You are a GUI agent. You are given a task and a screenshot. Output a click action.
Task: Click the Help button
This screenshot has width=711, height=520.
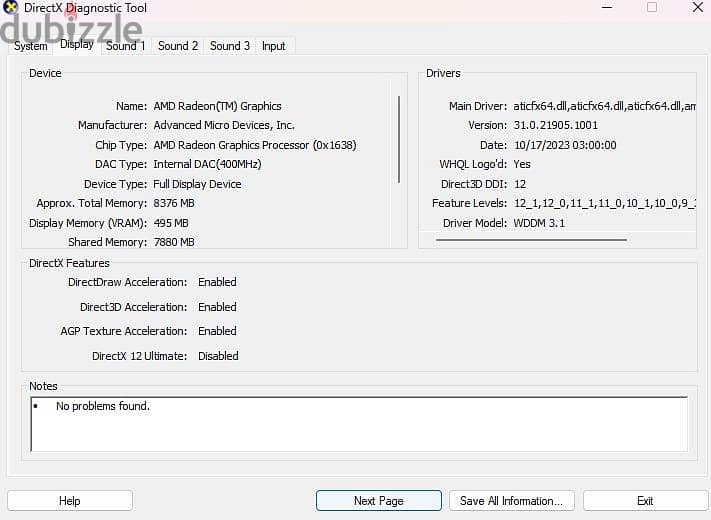tap(70, 501)
